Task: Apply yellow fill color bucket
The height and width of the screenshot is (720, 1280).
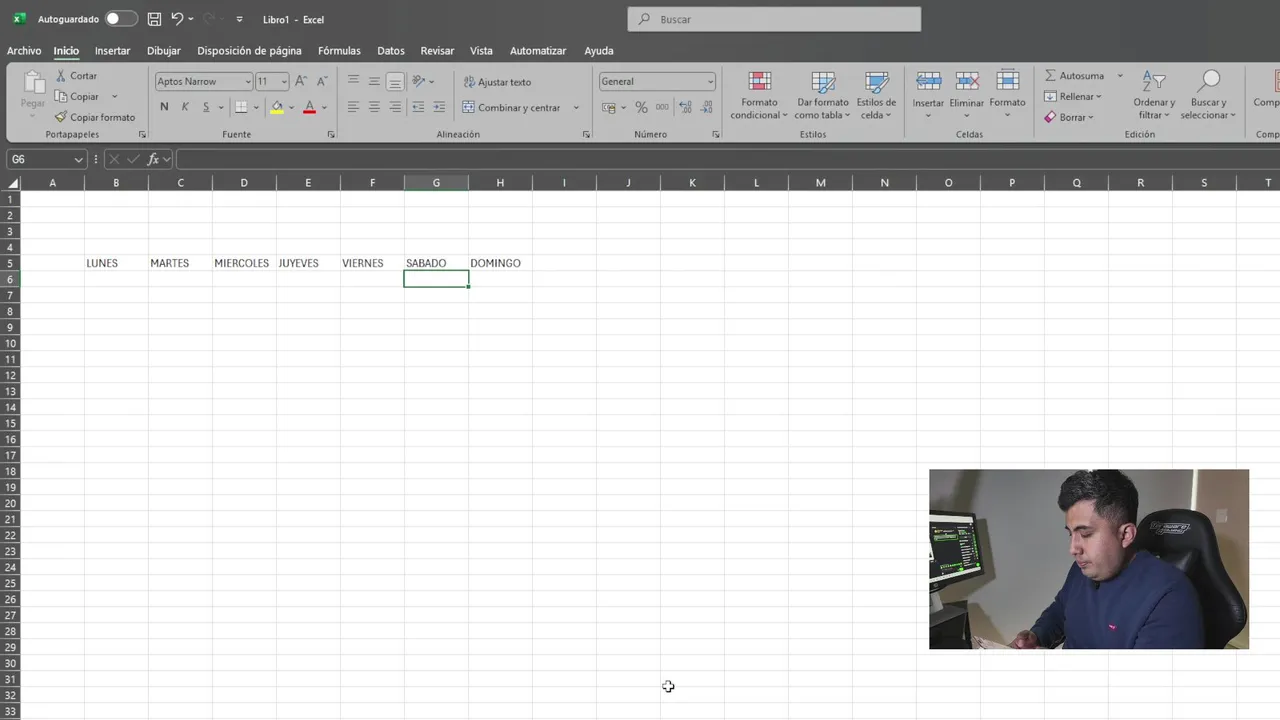Action: 277,107
